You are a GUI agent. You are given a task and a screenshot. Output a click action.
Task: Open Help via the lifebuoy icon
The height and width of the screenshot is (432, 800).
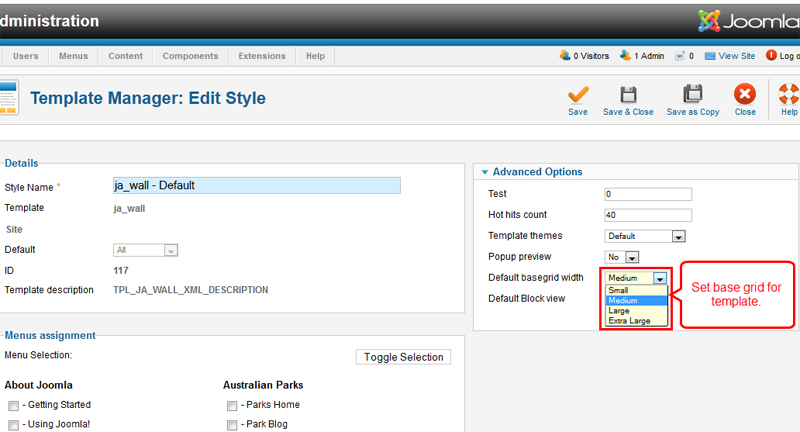(789, 94)
